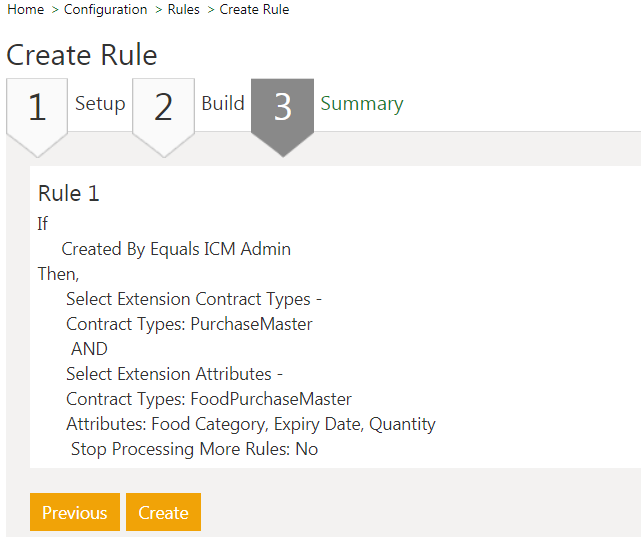Click the Attributes: Food Category list line

tap(250, 424)
